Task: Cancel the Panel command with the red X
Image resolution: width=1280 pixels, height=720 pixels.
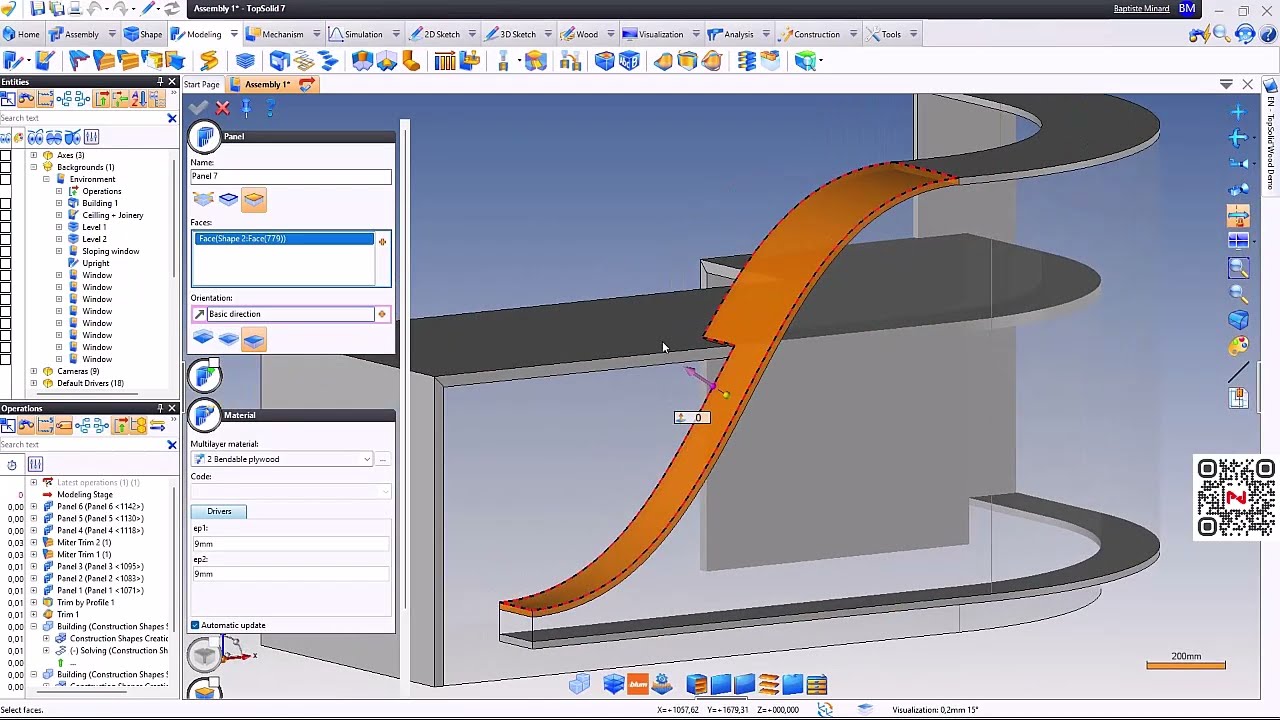Action: pos(222,108)
